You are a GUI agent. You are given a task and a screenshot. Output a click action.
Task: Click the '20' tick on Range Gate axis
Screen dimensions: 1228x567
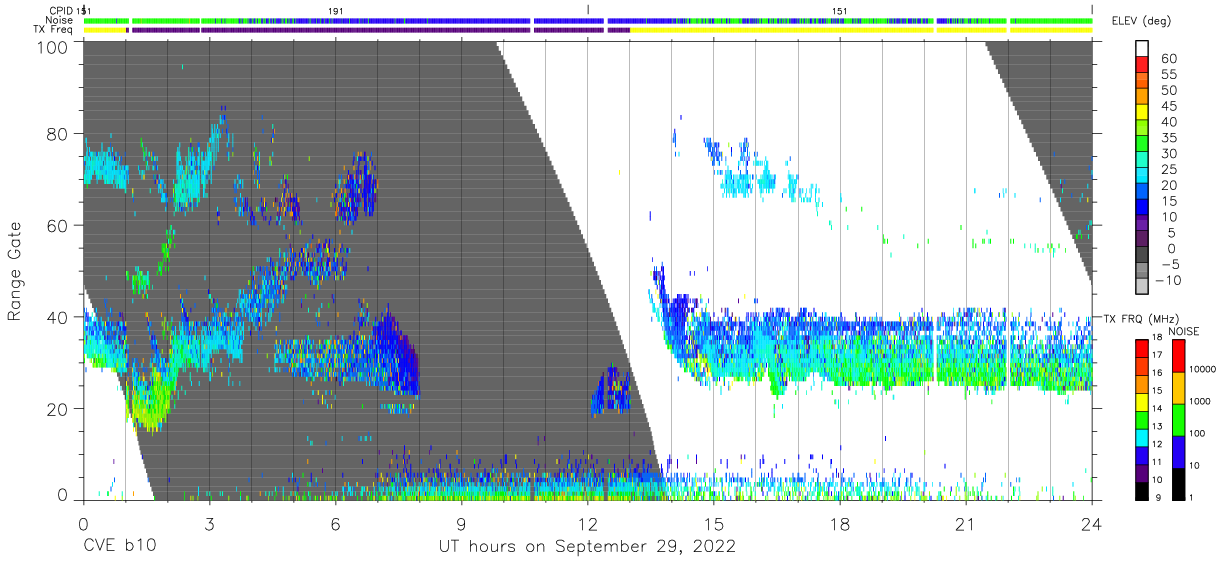58,409
